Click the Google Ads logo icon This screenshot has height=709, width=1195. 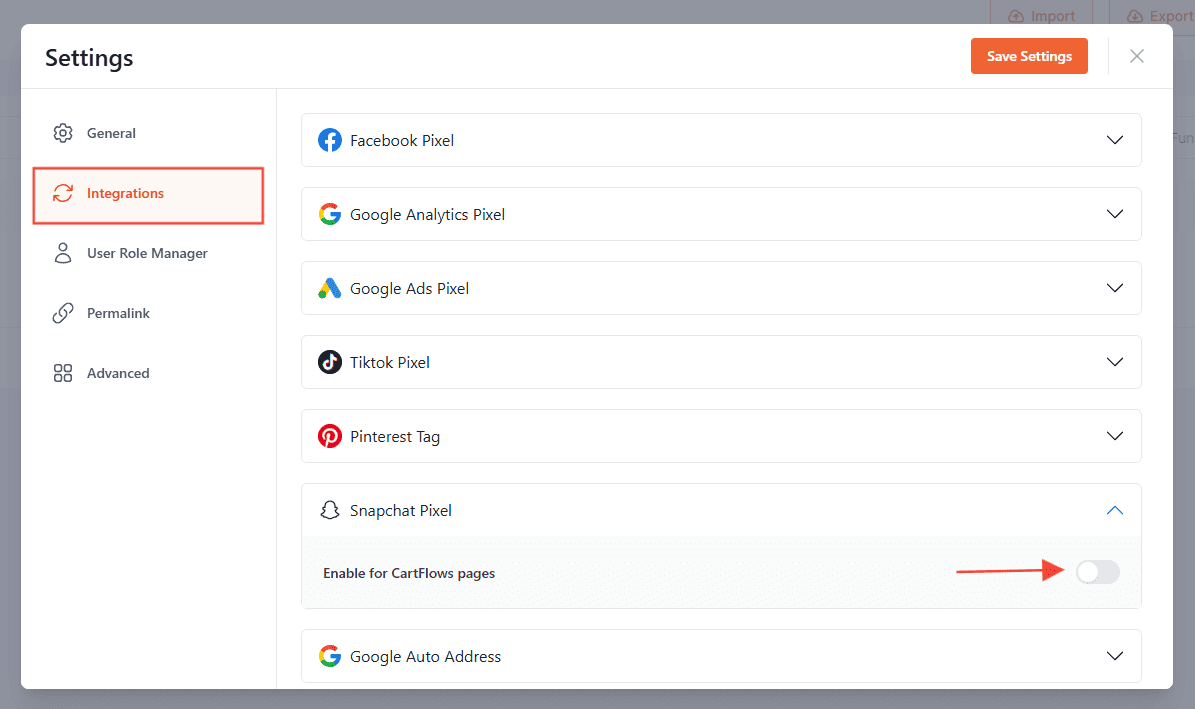tap(330, 288)
